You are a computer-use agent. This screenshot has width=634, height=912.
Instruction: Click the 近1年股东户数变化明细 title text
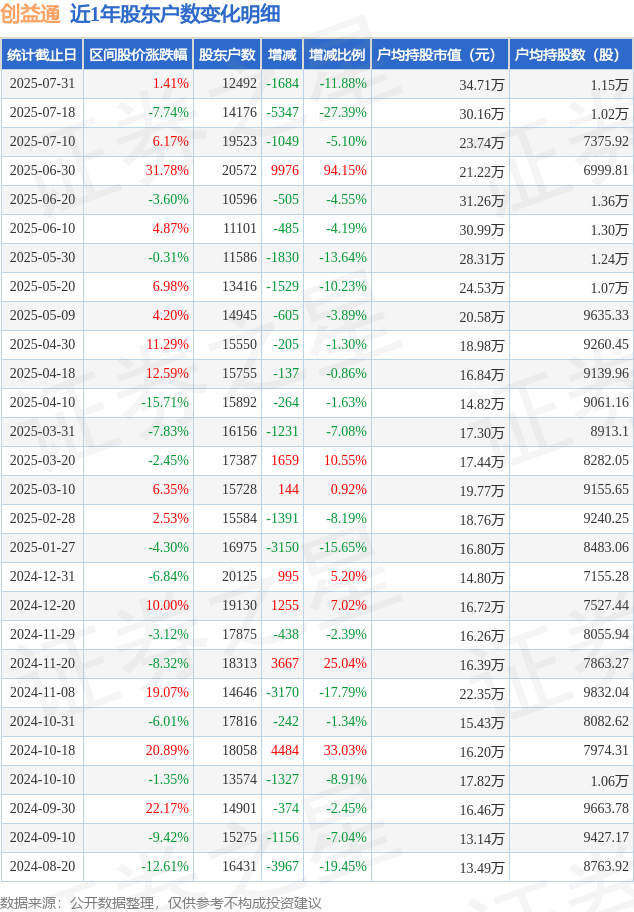pyautogui.click(x=175, y=14)
